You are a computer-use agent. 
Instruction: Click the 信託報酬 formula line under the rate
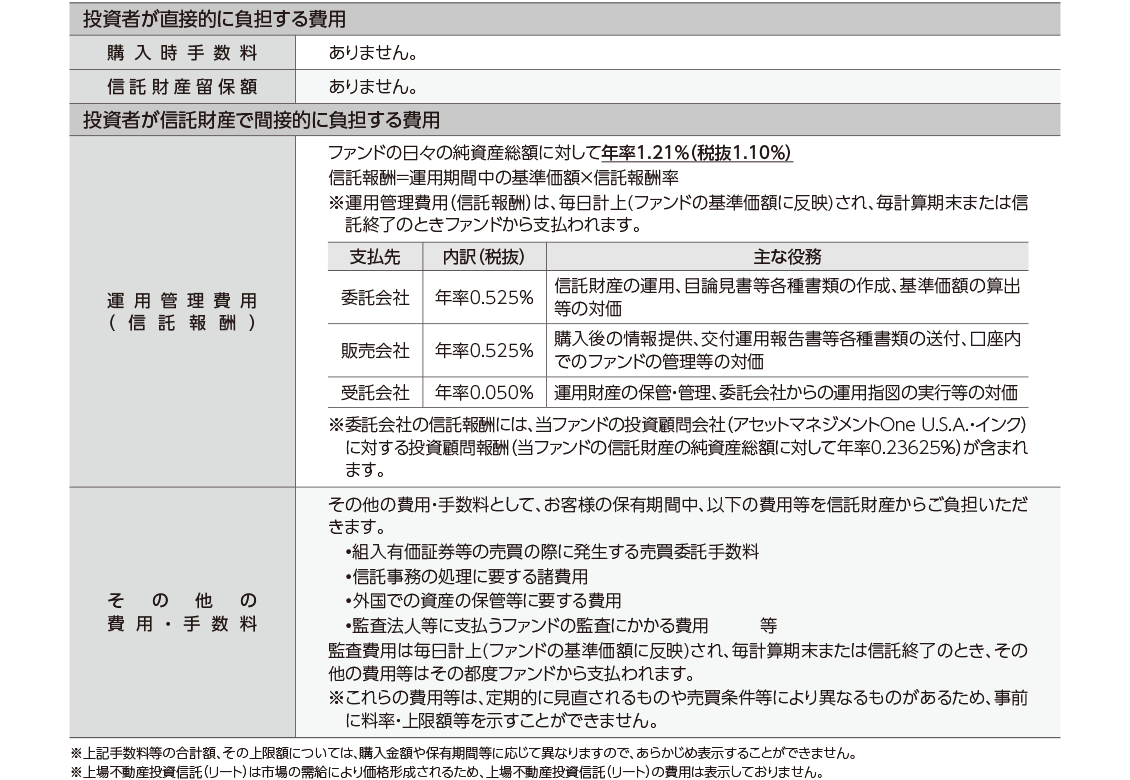504,178
